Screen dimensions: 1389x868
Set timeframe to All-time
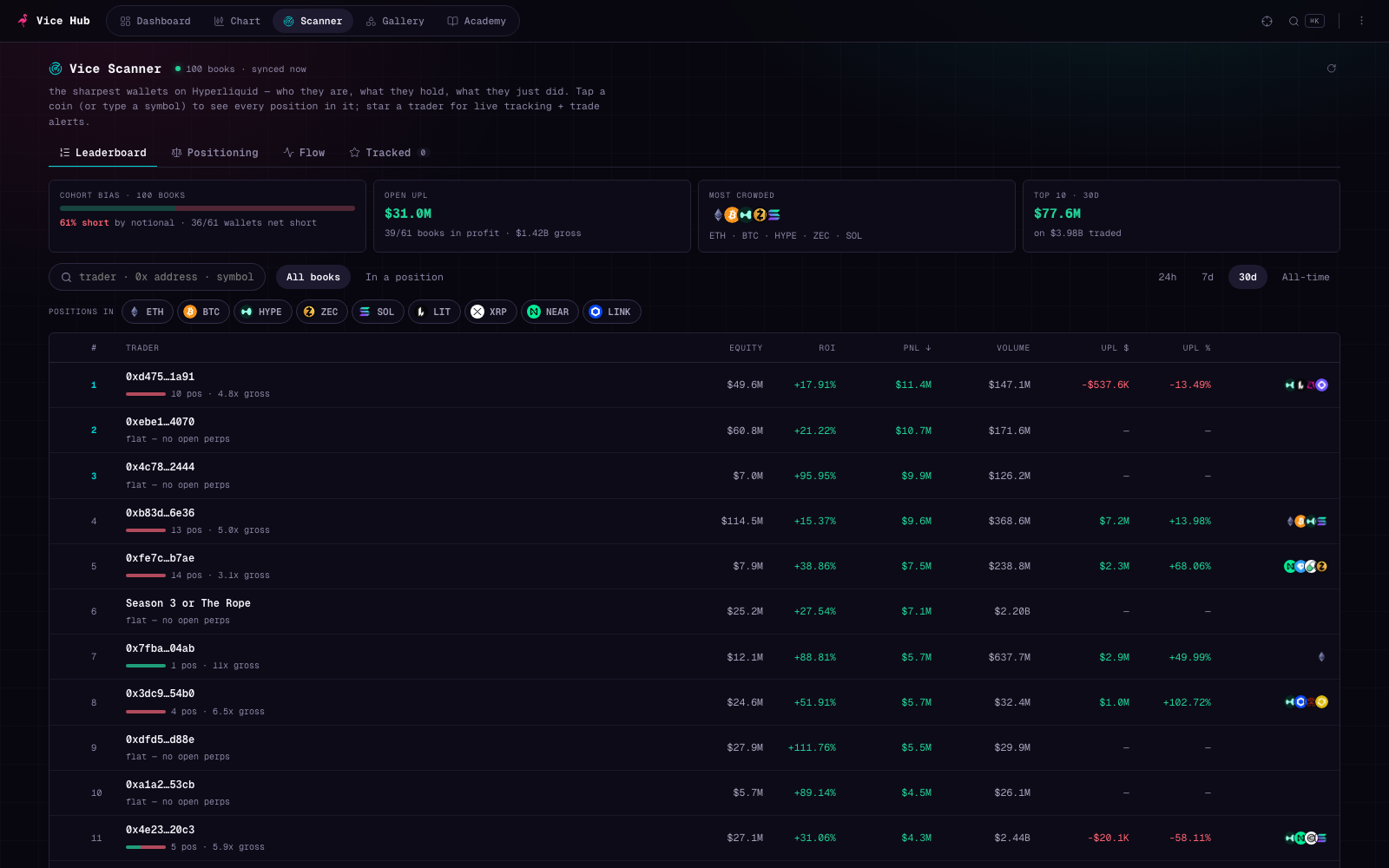click(1306, 277)
